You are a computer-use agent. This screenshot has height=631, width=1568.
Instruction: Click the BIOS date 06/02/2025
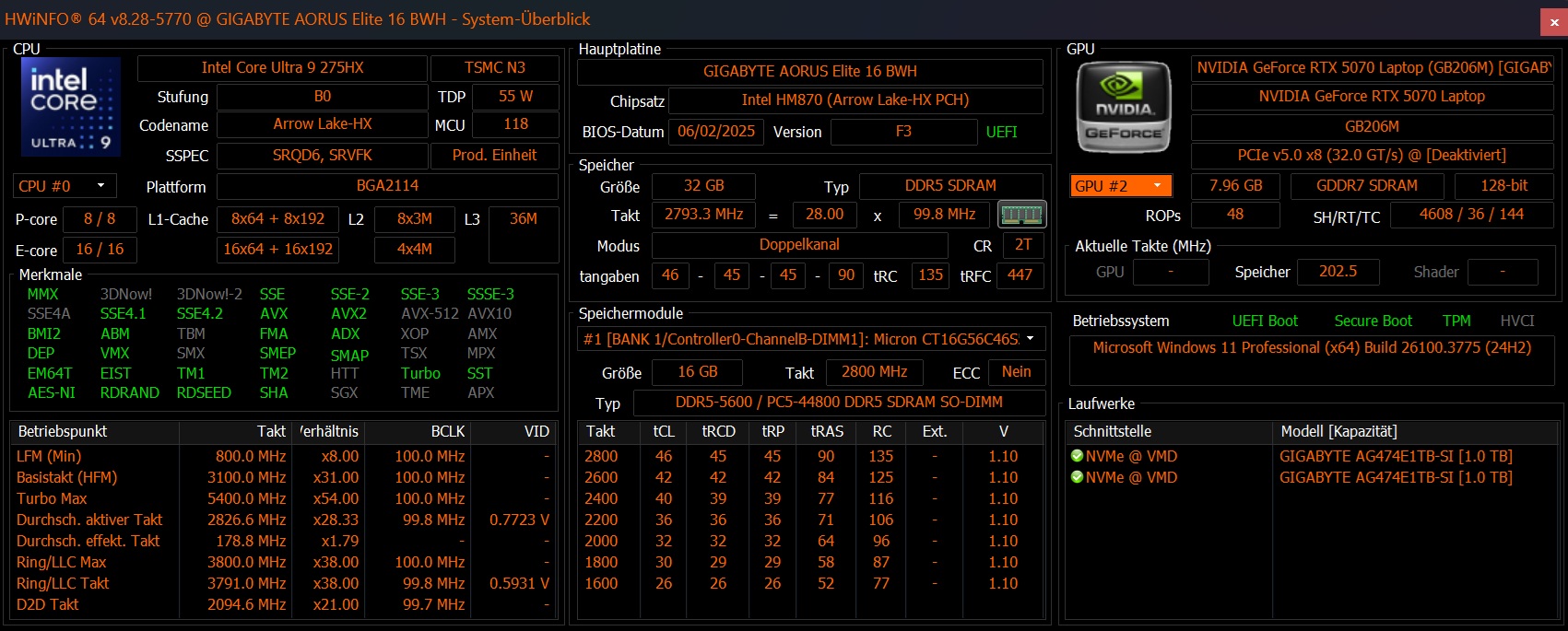(716, 132)
